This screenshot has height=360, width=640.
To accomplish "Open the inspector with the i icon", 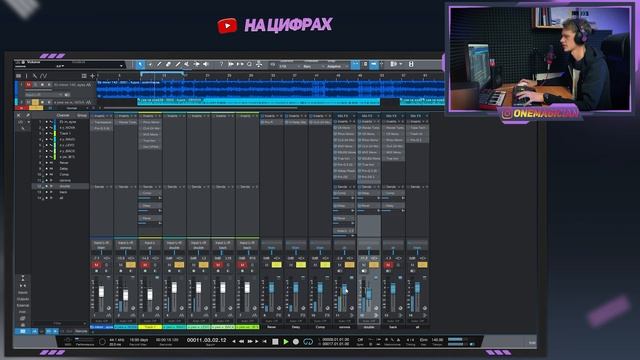I will click(x=27, y=76).
